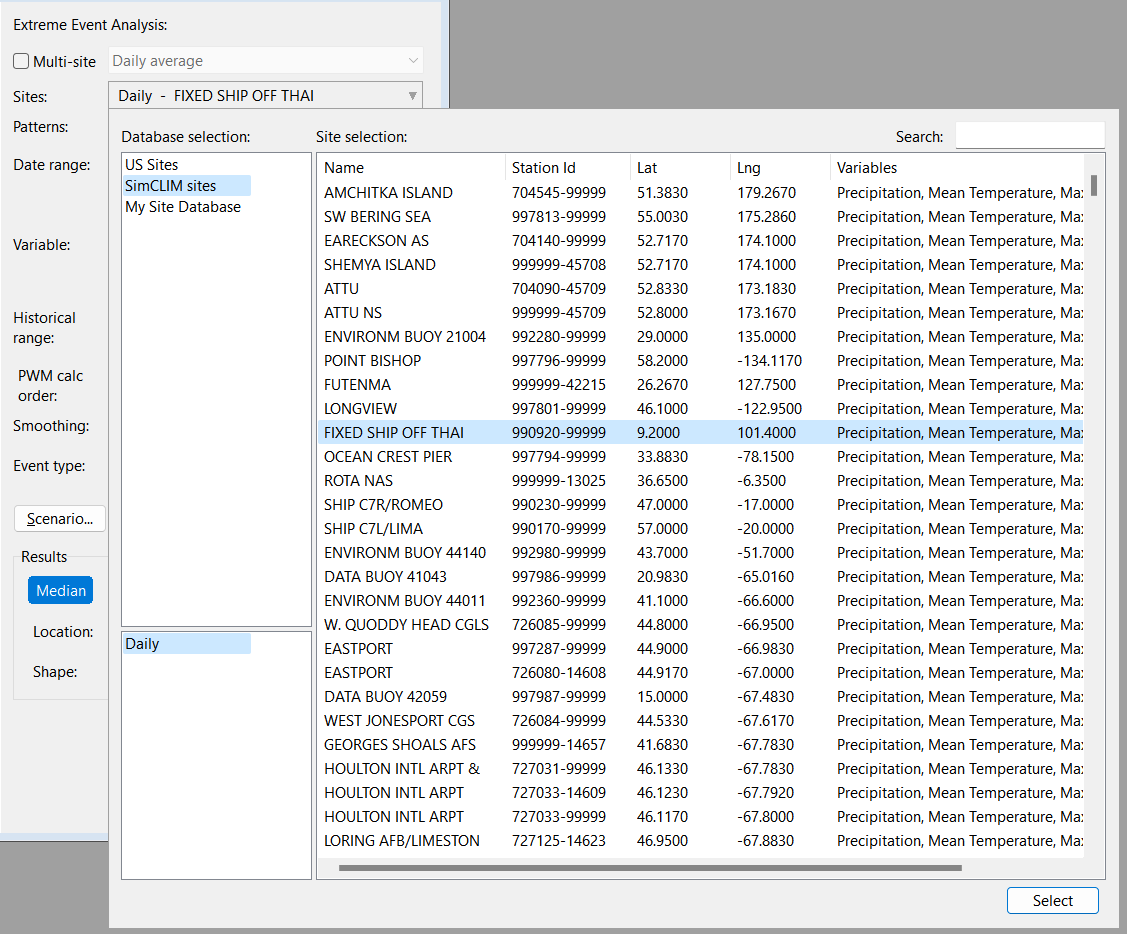
Task: Select WEST JONESPORT CGS site
Action: pyautogui.click(x=701, y=720)
